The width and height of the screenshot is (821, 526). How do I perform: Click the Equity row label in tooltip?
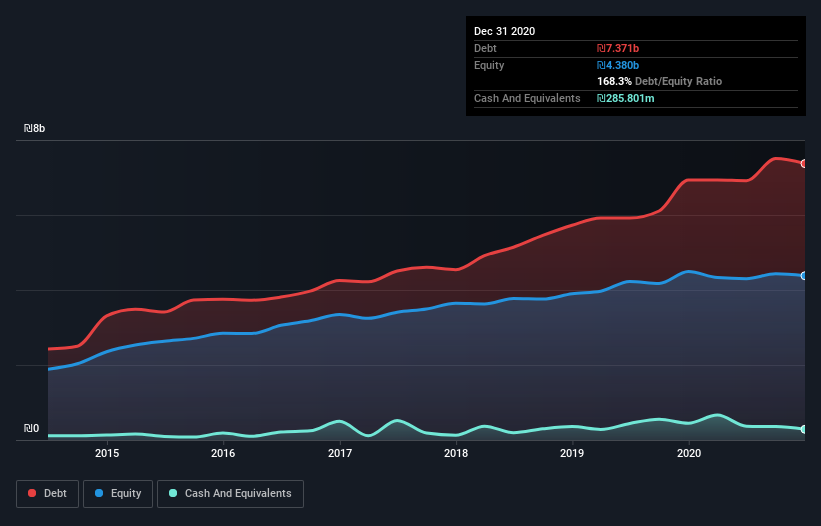pos(489,65)
